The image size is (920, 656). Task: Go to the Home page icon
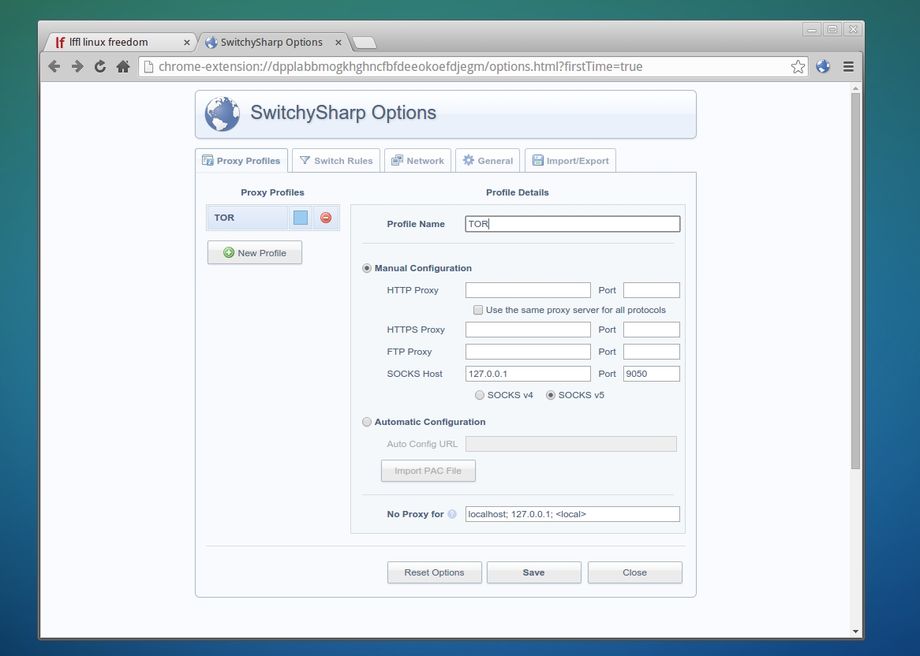click(x=123, y=66)
